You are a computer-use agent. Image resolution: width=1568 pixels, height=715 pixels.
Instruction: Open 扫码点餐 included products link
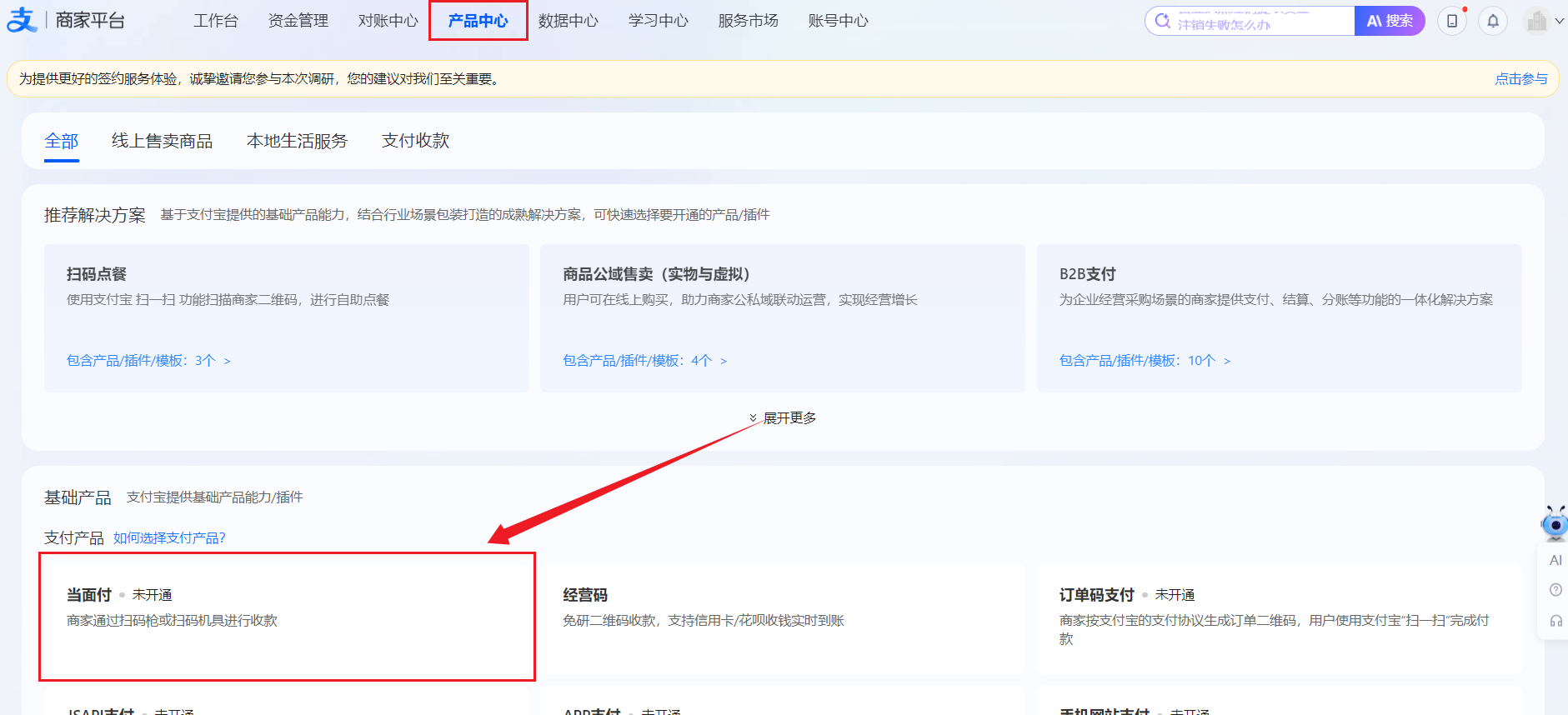(x=148, y=361)
